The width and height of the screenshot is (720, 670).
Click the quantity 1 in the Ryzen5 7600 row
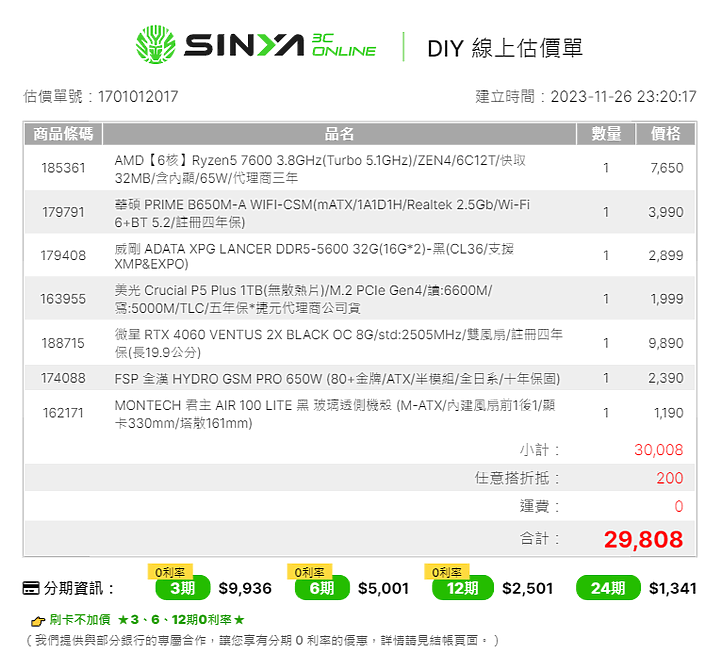click(606, 168)
